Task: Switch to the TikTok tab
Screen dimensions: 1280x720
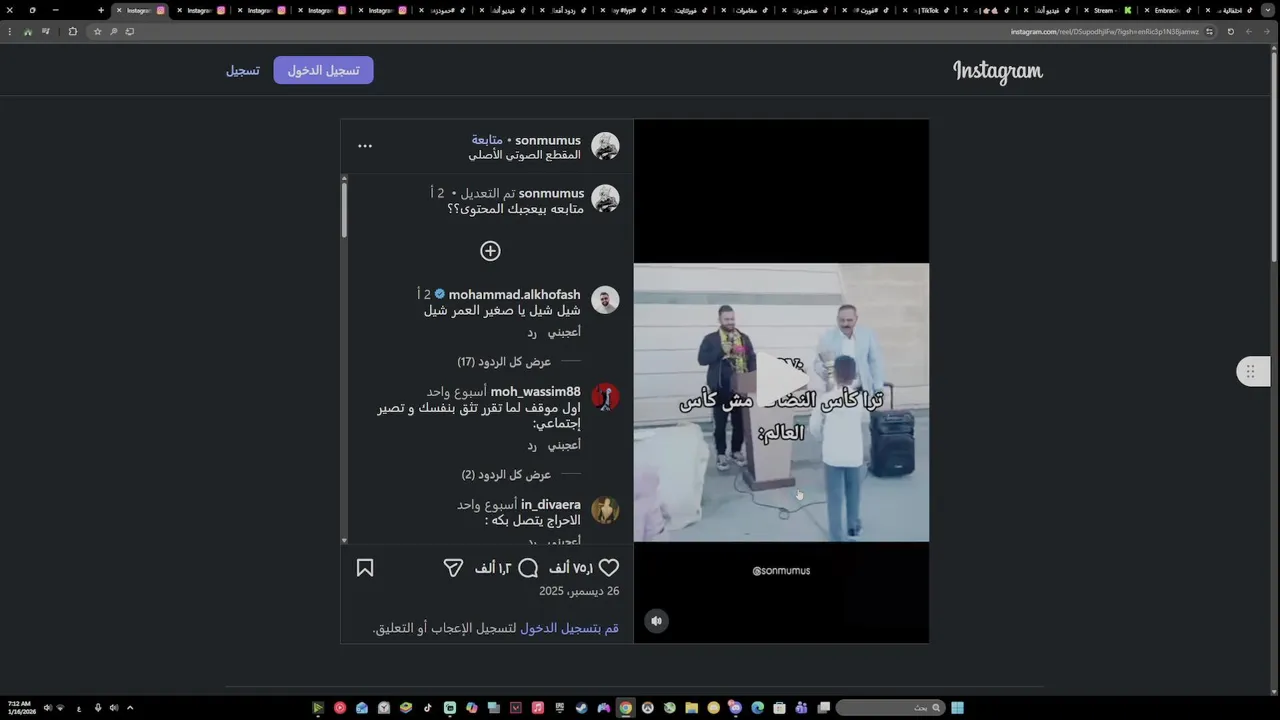Action: [930, 10]
